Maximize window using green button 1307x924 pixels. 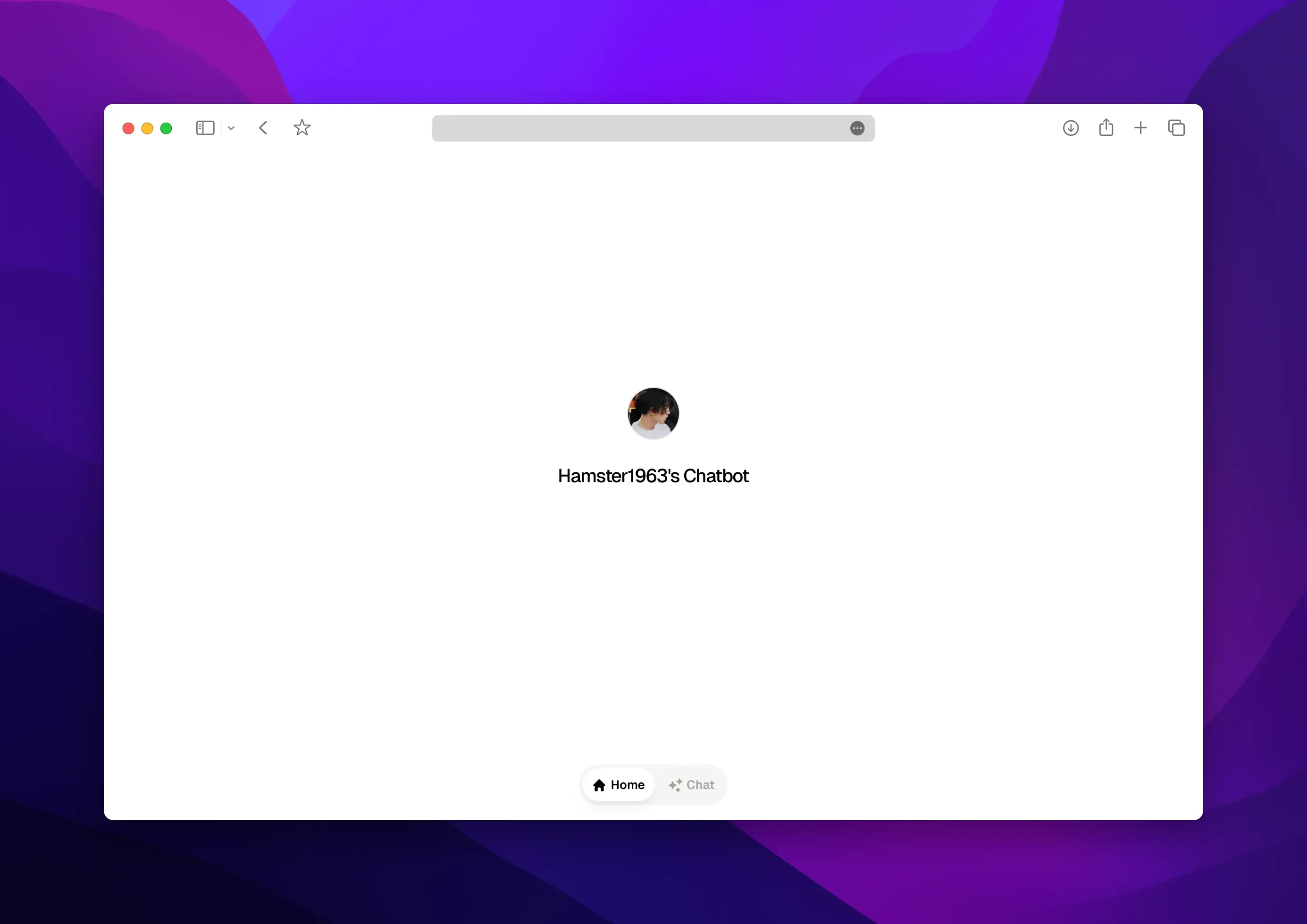click(x=166, y=129)
